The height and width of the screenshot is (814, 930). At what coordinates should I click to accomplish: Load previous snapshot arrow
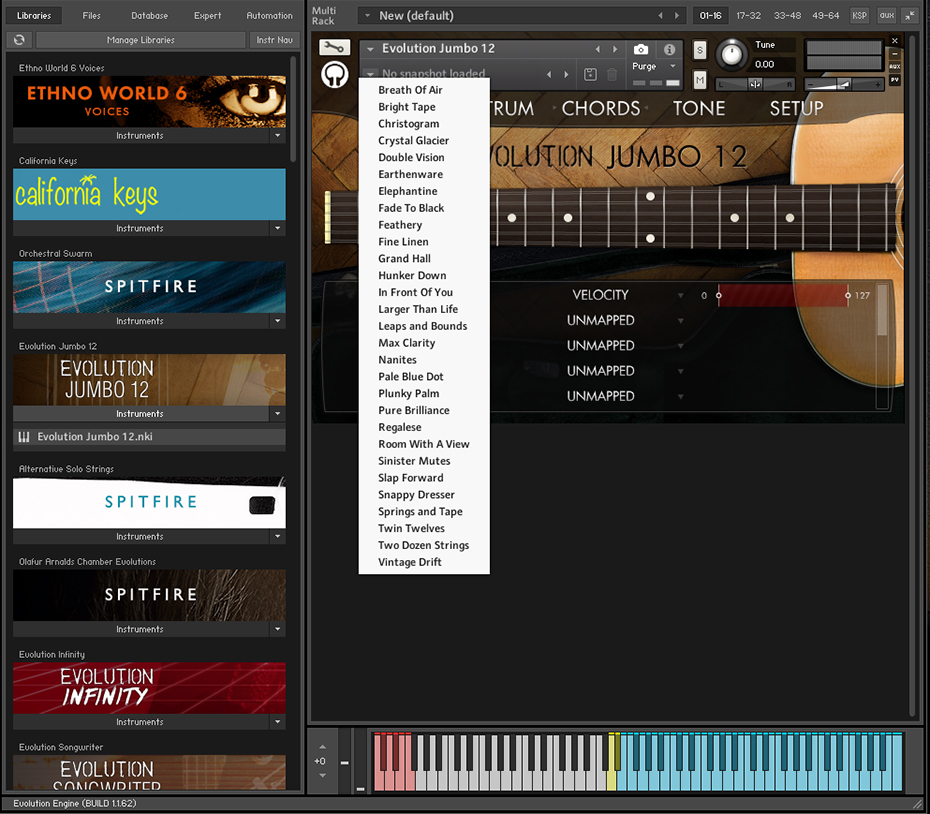[x=549, y=74]
